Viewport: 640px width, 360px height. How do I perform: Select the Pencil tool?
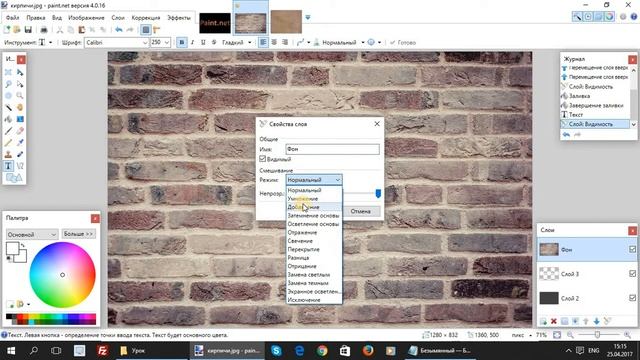click(8, 142)
